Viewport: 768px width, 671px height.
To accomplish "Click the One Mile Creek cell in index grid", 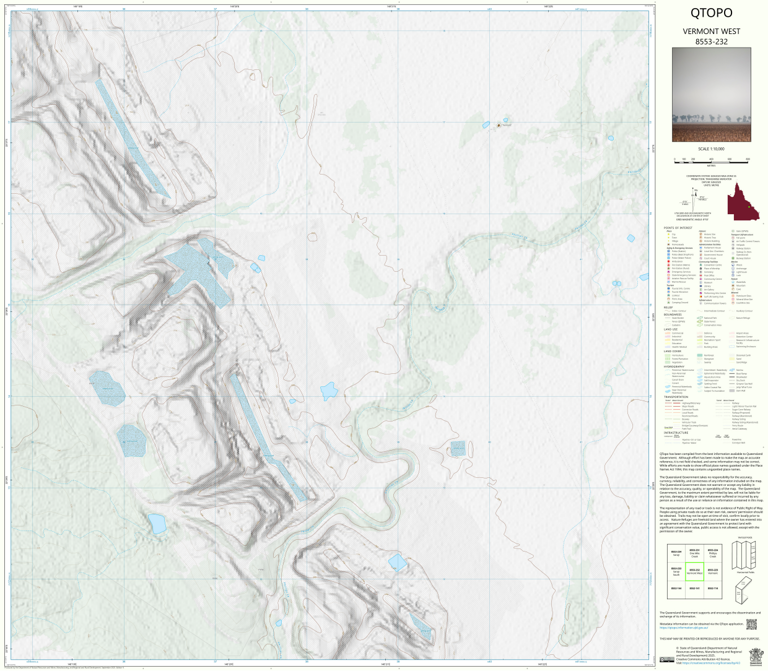I will [x=695, y=553].
